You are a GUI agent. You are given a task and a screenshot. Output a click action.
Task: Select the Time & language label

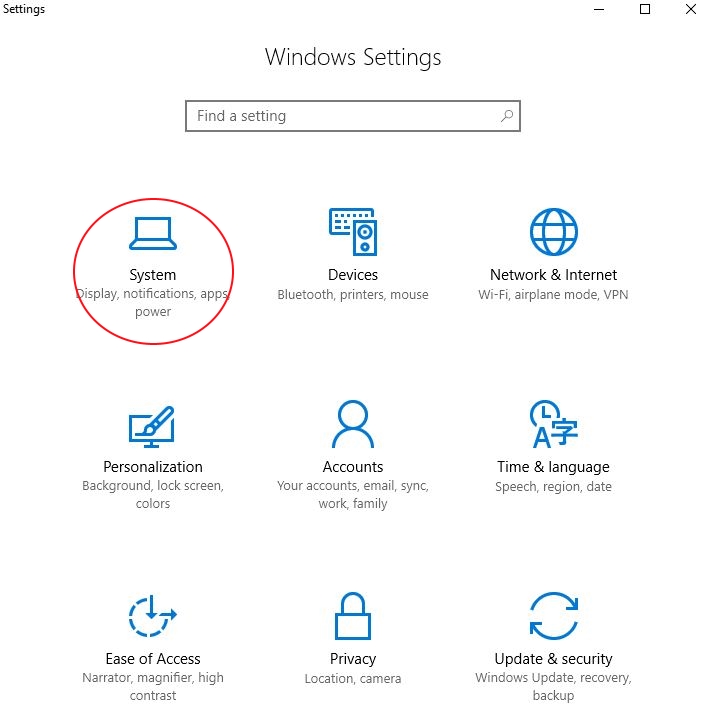click(554, 467)
